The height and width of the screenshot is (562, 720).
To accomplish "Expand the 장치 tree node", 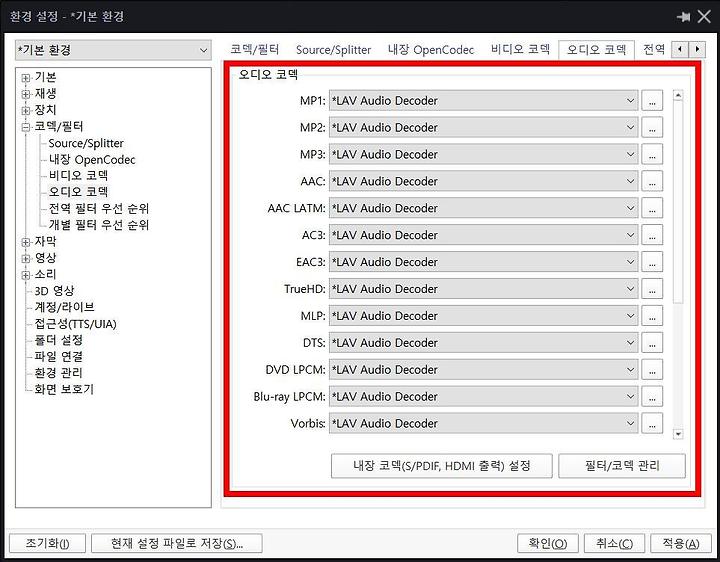I will pyautogui.click(x=26, y=111).
